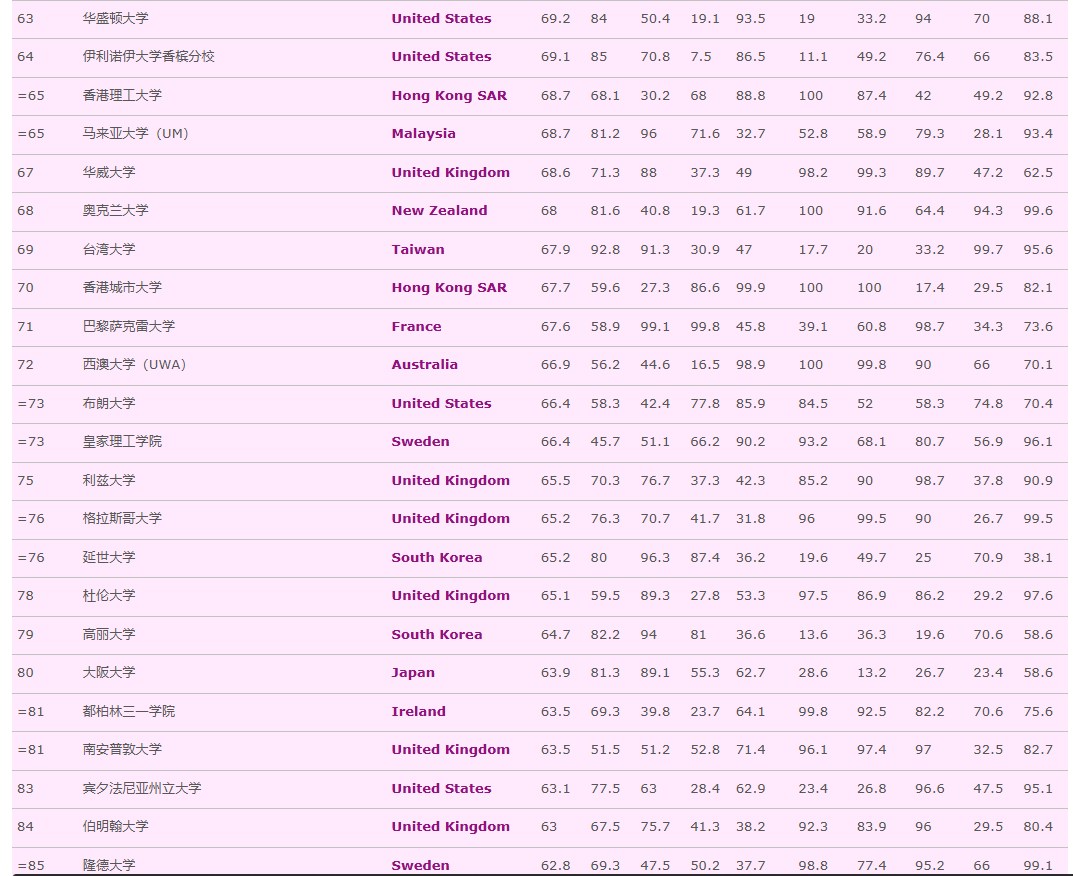Select 伊利诺伊大学香槟分校 in row 64
Image resolution: width=1073 pixels, height=876 pixels.
[x=148, y=57]
